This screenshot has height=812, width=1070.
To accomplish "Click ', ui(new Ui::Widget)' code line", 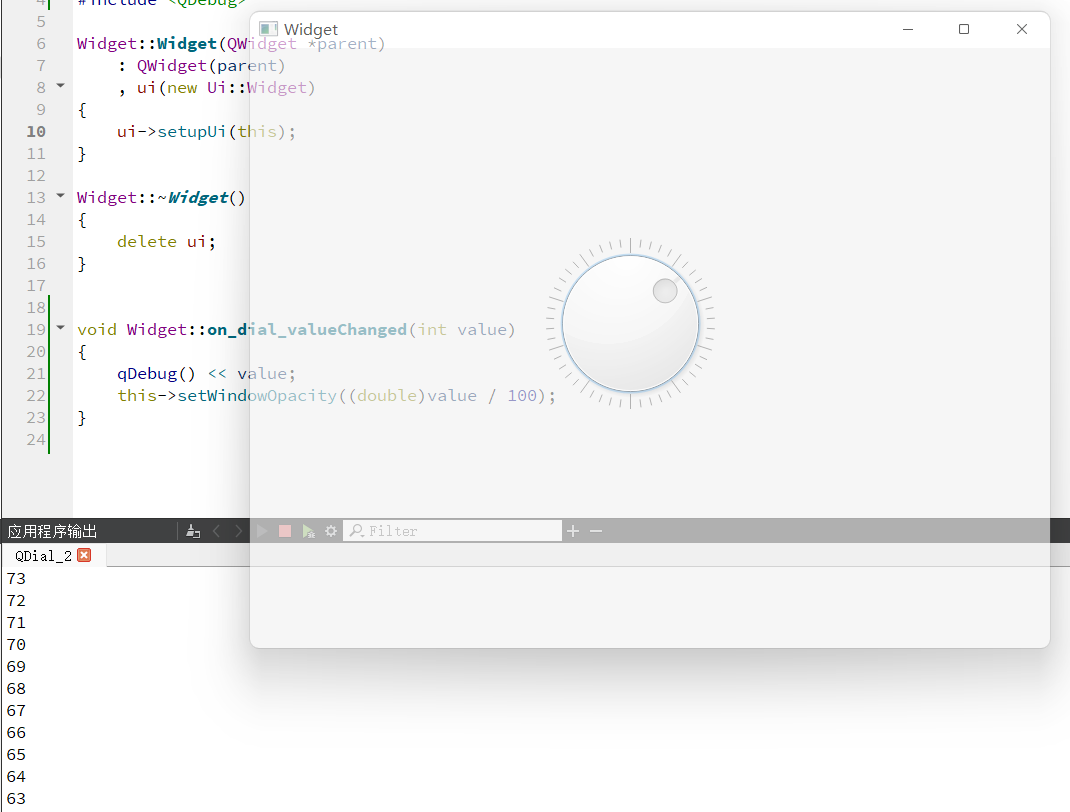I will [x=216, y=88].
